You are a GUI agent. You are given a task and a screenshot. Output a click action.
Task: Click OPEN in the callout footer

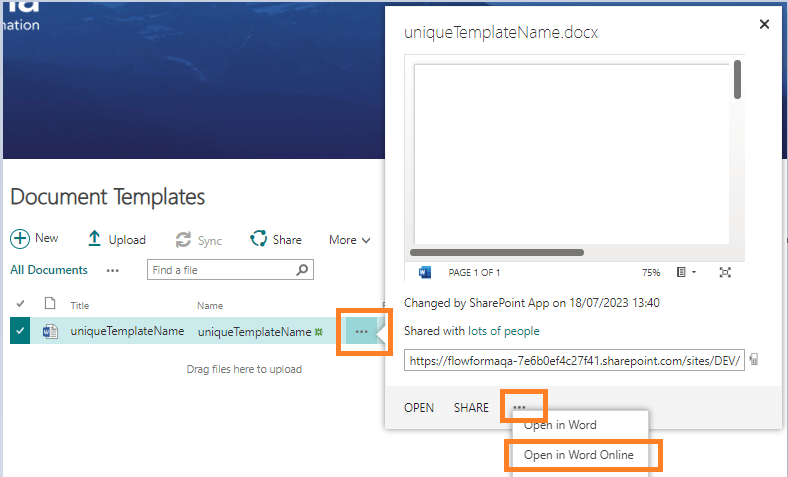(419, 408)
